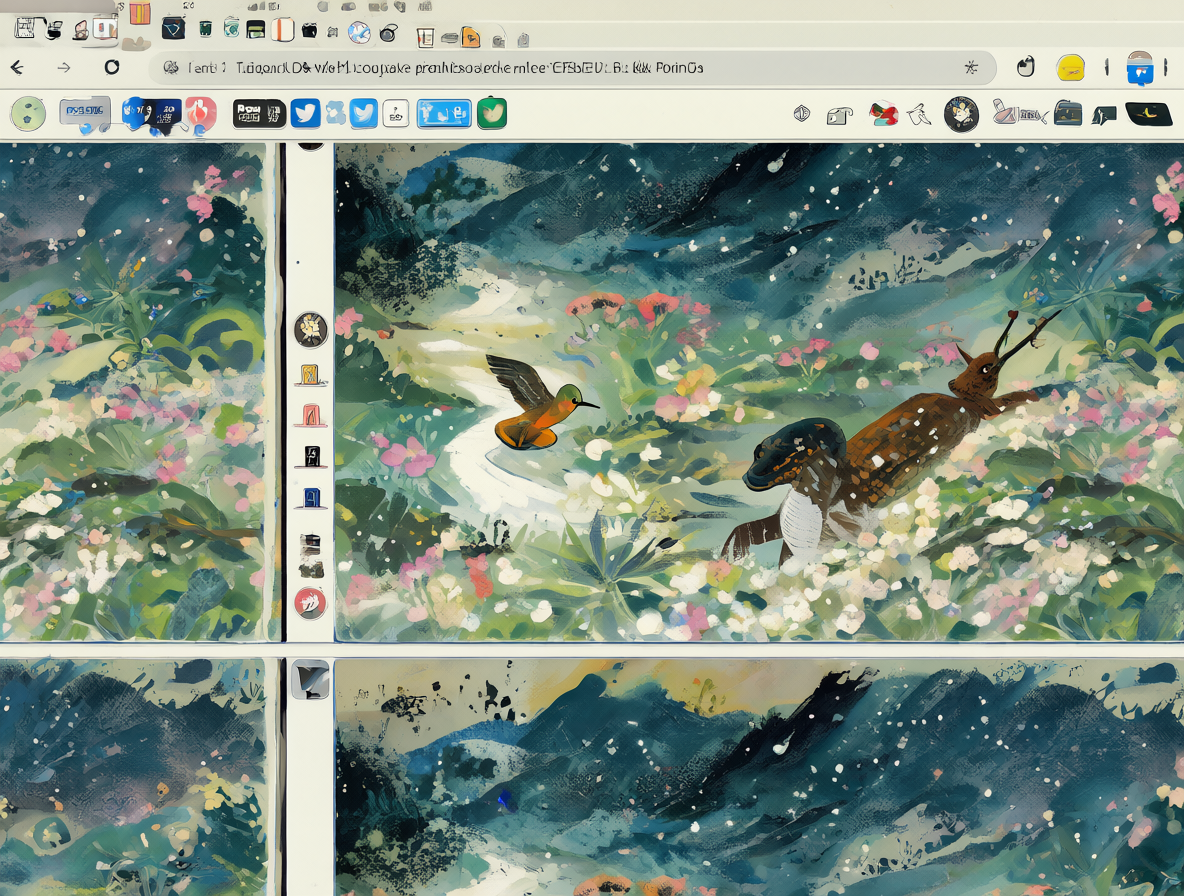Viewport: 1184px width, 896px height.
Task: Open the green leaf toolbar icon
Action: click(x=492, y=113)
